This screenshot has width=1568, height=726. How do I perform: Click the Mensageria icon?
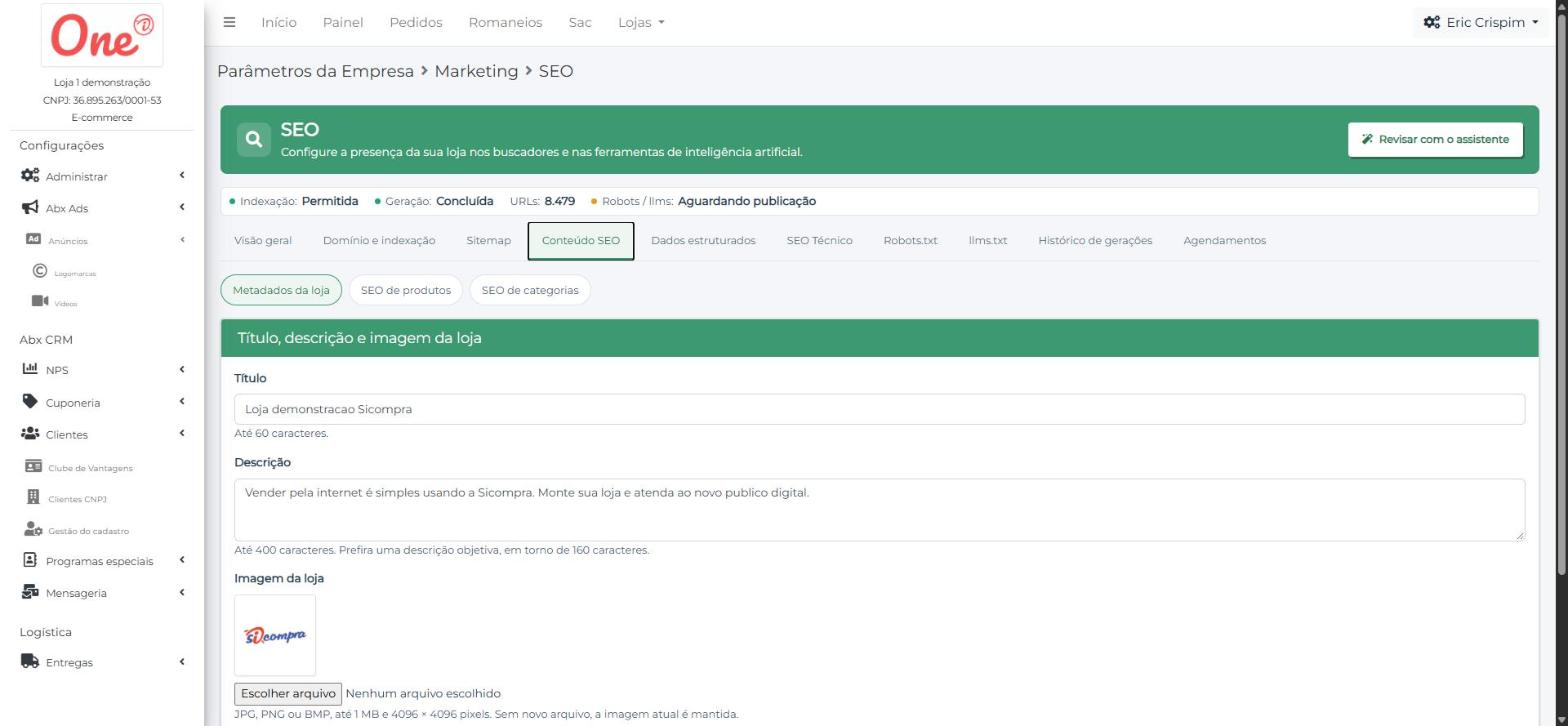[x=30, y=592]
